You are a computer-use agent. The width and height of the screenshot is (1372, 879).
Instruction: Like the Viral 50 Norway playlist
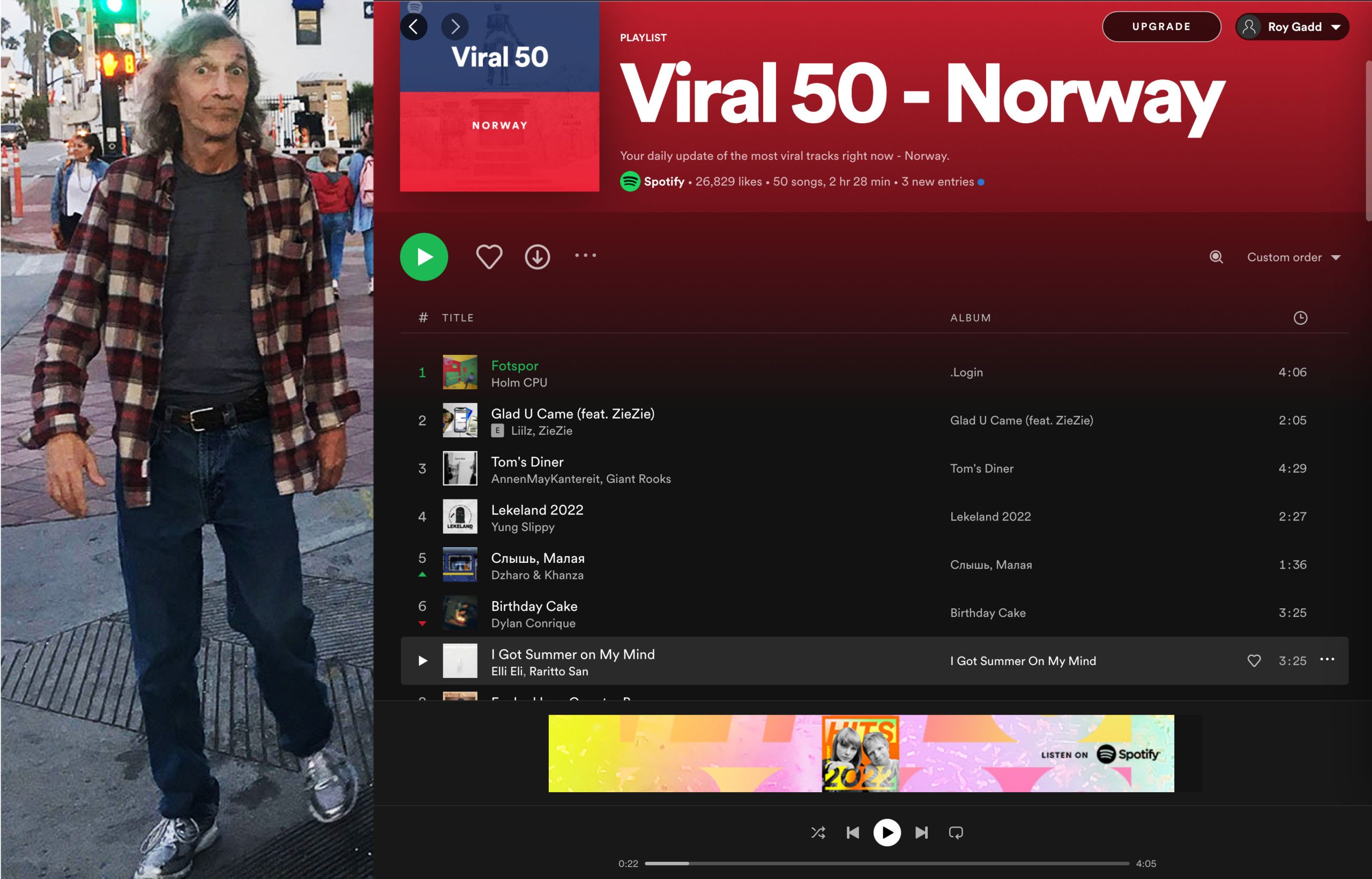pyautogui.click(x=489, y=256)
